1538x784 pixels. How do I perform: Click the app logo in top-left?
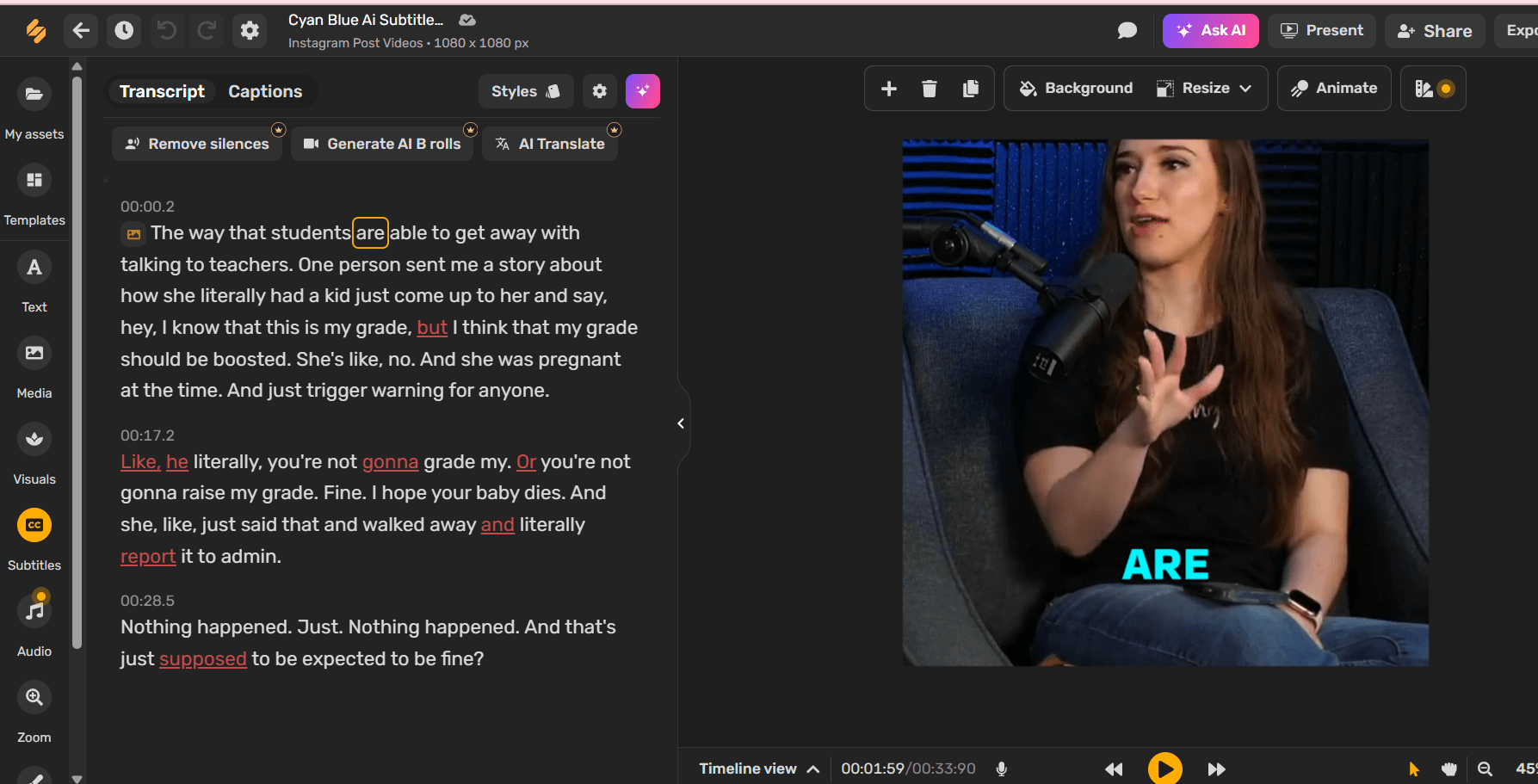tap(35, 31)
